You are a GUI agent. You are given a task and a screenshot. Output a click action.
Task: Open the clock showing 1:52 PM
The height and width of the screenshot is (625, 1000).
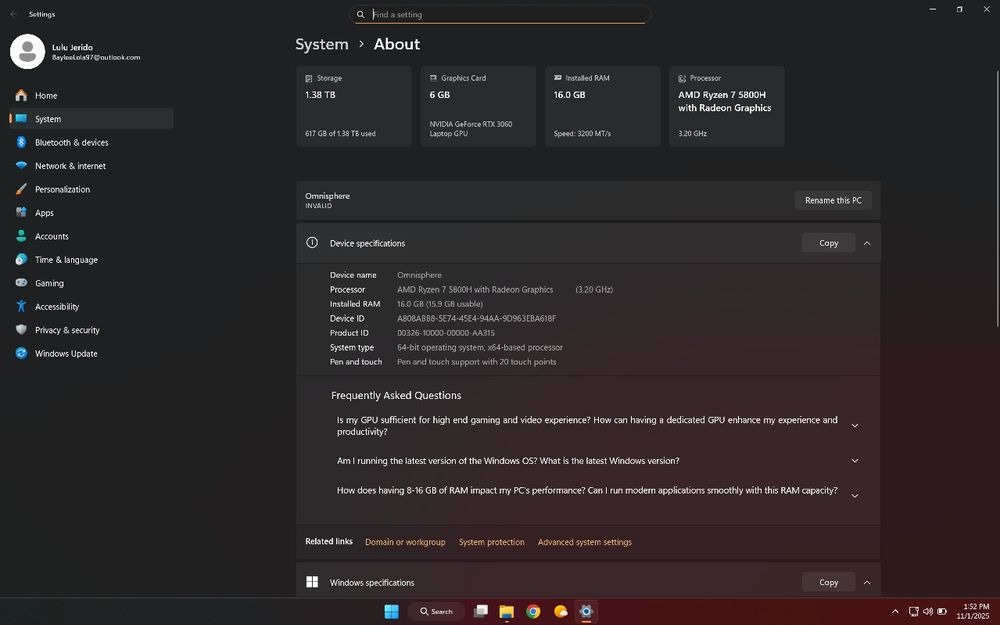(x=973, y=612)
